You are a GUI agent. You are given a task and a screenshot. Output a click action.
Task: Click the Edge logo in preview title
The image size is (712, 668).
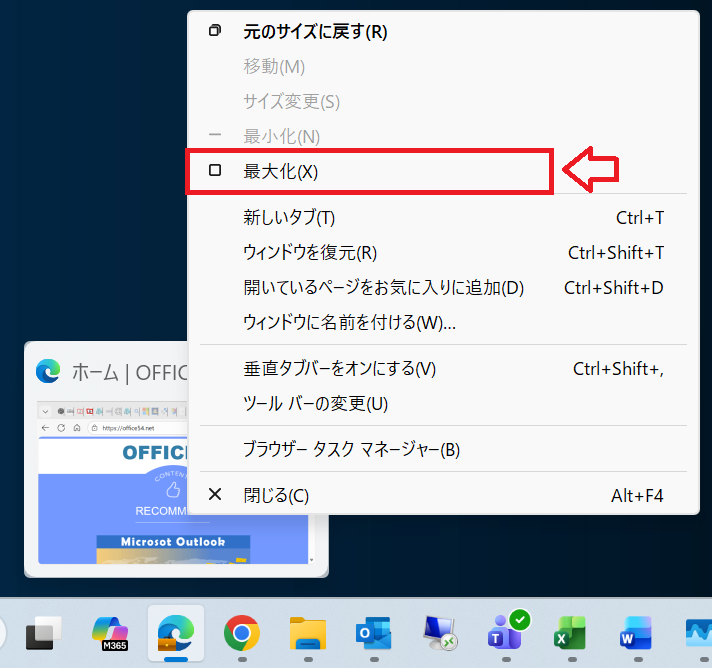(48, 371)
